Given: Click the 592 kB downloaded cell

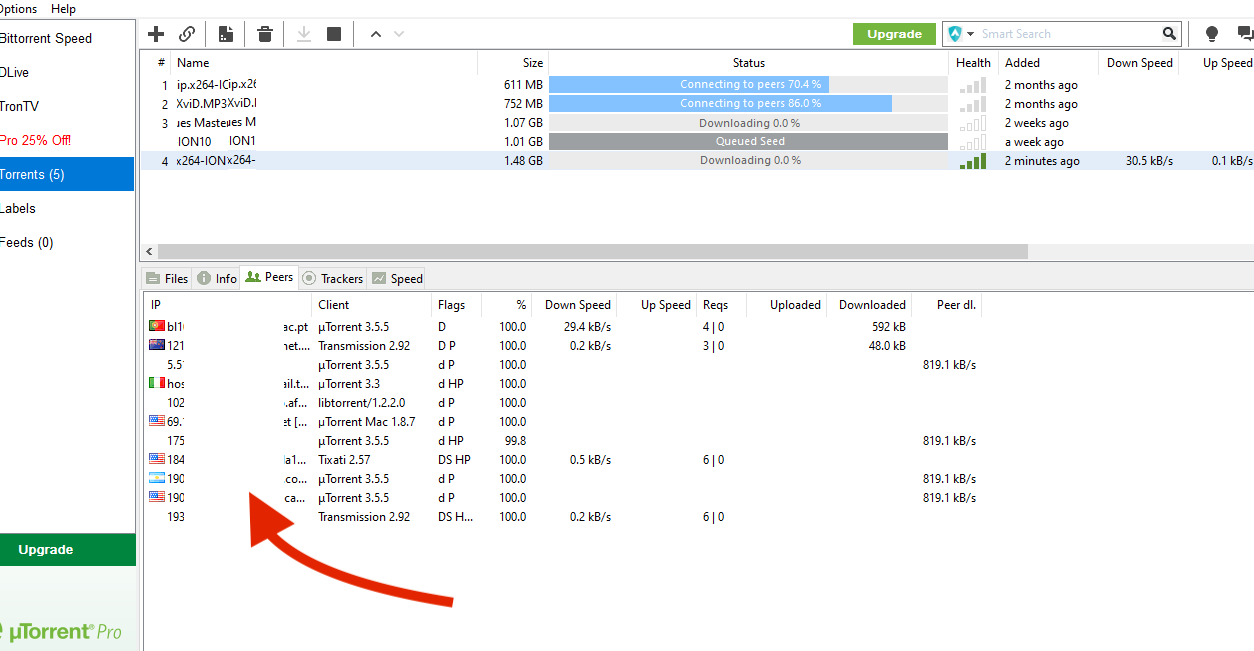Looking at the screenshot, I should click(x=888, y=327).
